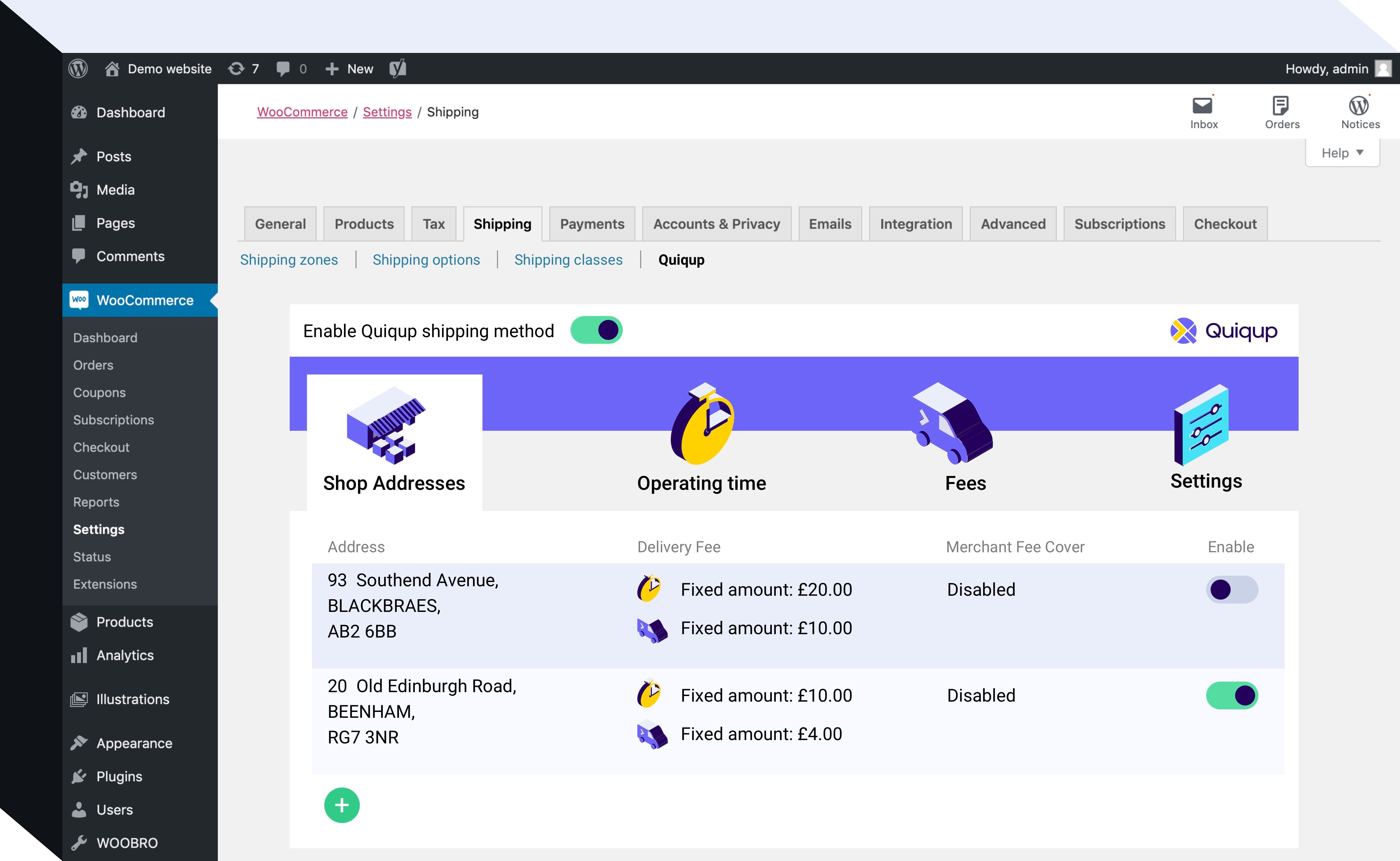Disable the 20 Old Edinburgh Road address
This screenshot has height=861, width=1400.
(1232, 695)
